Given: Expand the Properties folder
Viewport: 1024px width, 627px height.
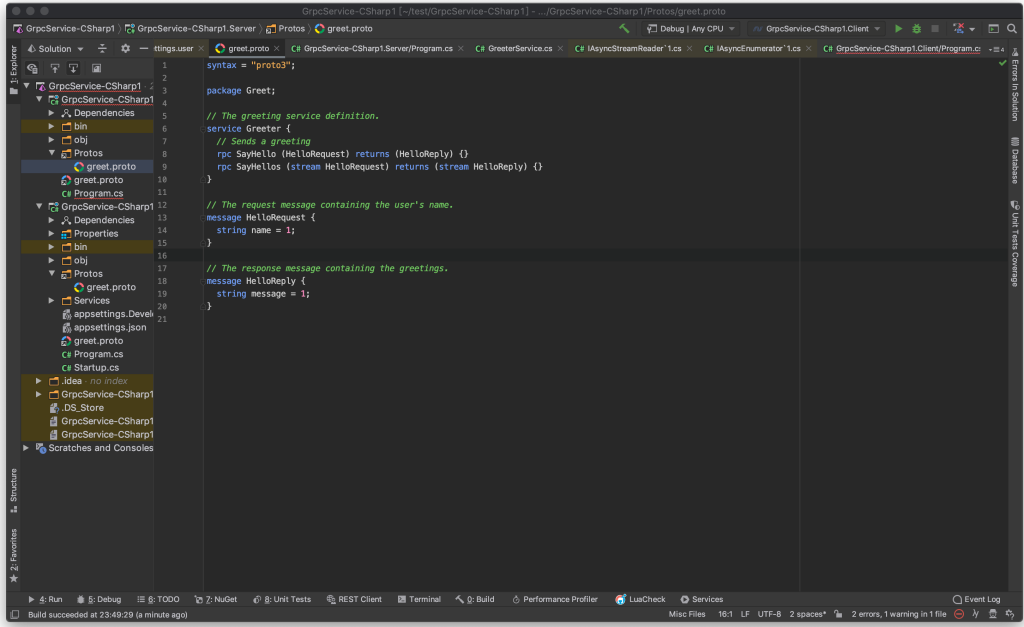Looking at the screenshot, I should coord(52,233).
